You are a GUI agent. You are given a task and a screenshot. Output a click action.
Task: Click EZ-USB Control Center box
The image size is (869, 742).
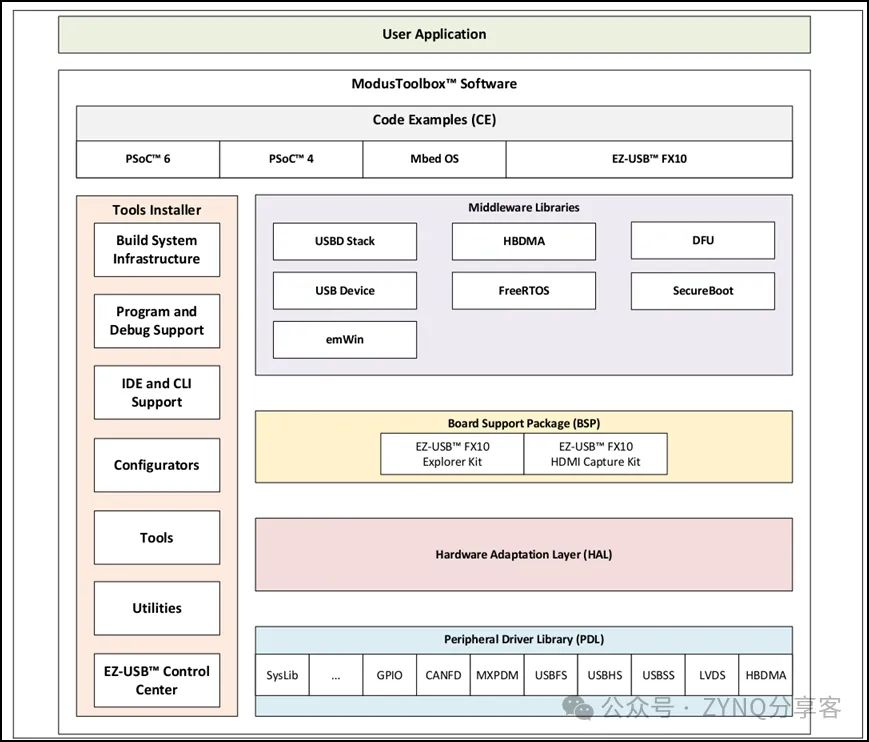point(157,680)
